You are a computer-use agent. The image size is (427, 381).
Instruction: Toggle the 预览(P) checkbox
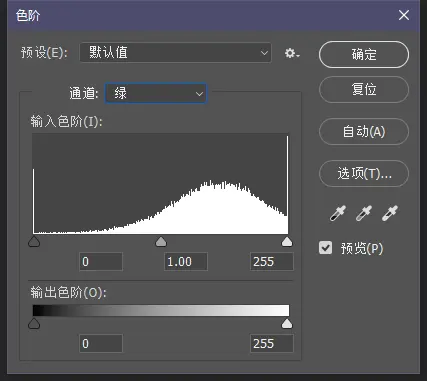(x=325, y=248)
